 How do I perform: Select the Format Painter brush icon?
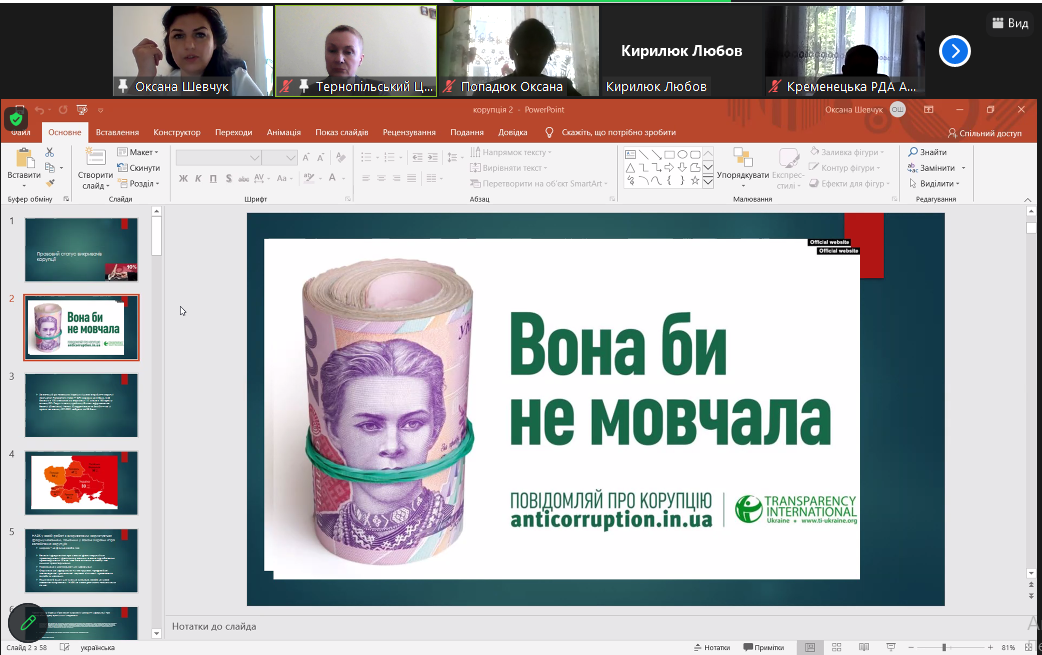50,183
